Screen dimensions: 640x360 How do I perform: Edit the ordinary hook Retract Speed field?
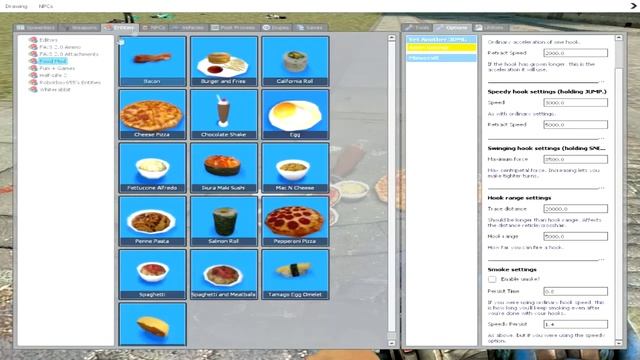pos(576,53)
